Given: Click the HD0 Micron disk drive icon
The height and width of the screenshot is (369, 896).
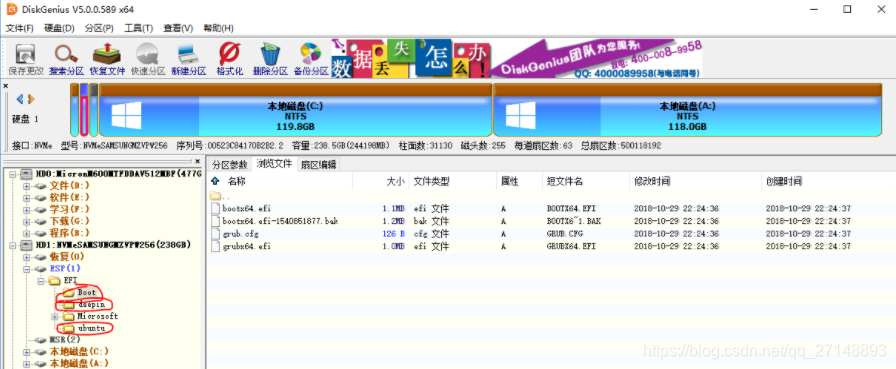Looking at the screenshot, I should point(26,173).
